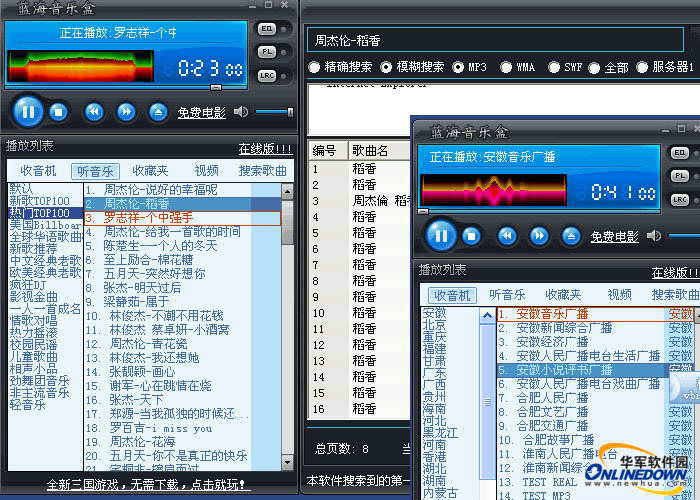Click the playback progress handle in left window
The image size is (700, 500).
(x=216, y=88)
